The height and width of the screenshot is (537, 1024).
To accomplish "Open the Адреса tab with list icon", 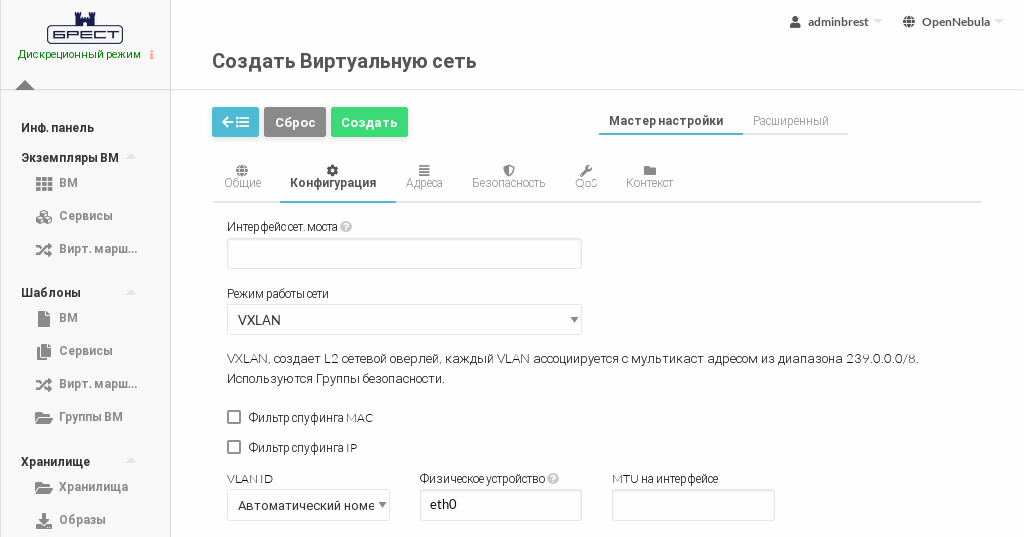I will [x=424, y=177].
